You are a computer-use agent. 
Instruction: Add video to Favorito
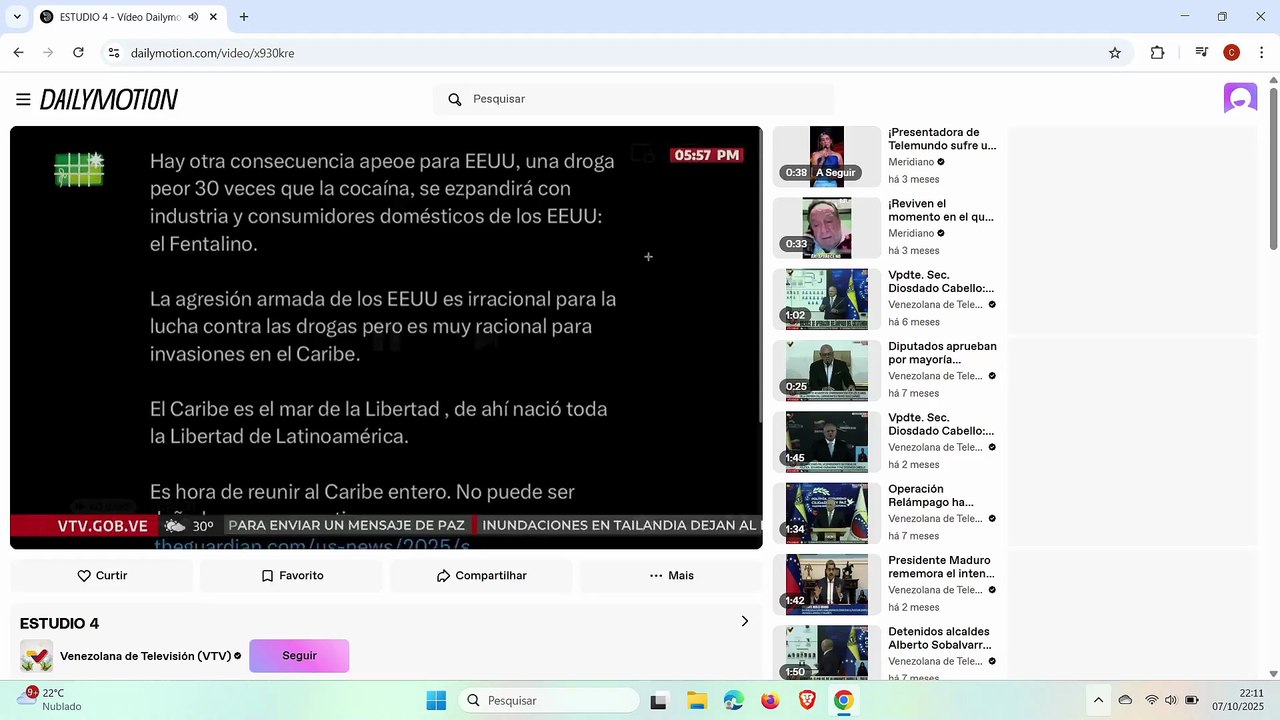[x=292, y=576]
